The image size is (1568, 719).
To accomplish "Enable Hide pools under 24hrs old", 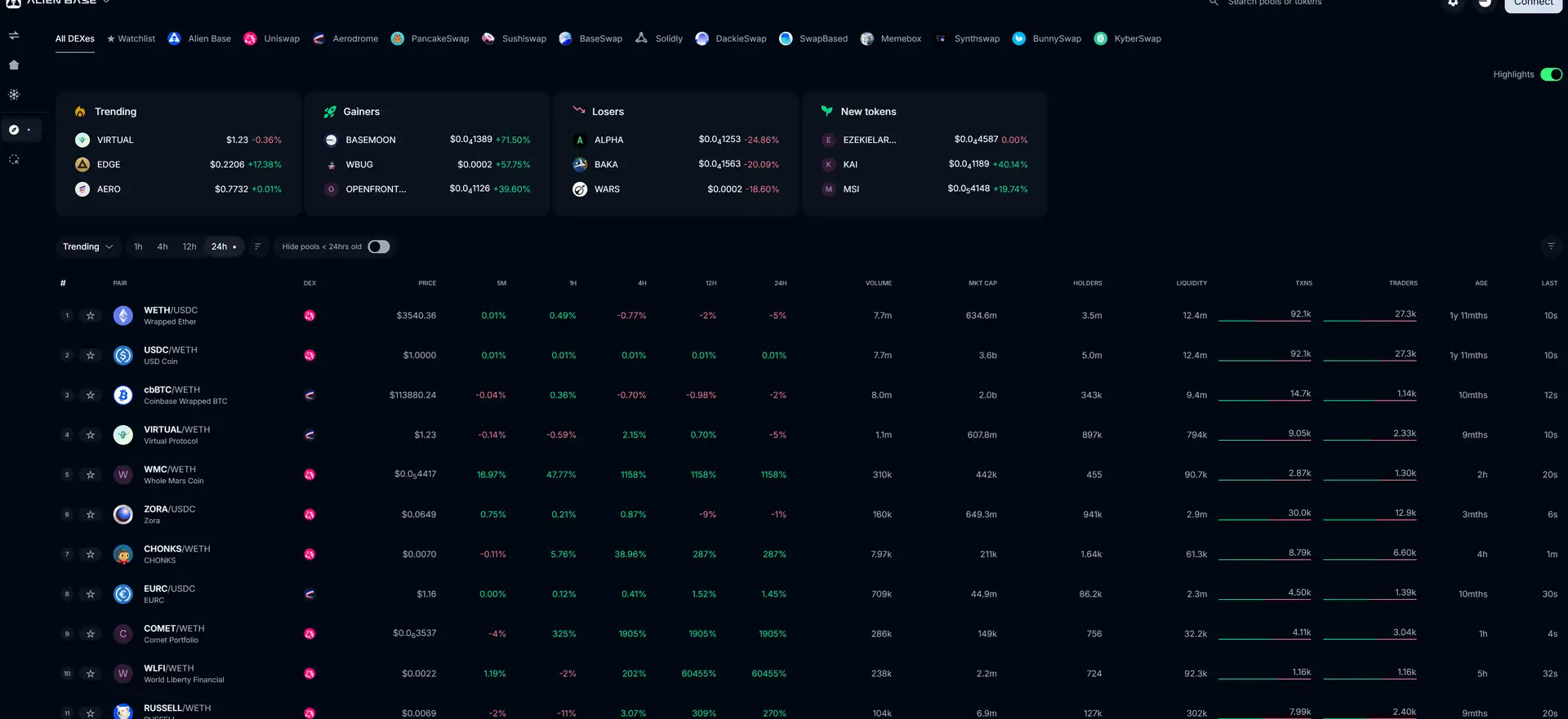I will [379, 246].
